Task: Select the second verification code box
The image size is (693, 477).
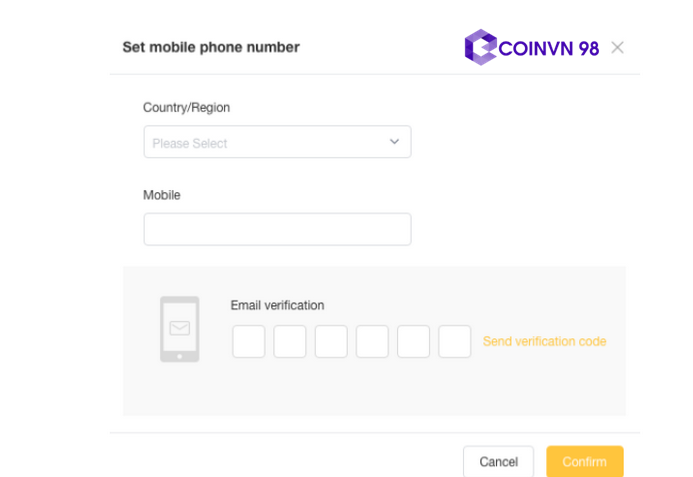Action: point(290,341)
